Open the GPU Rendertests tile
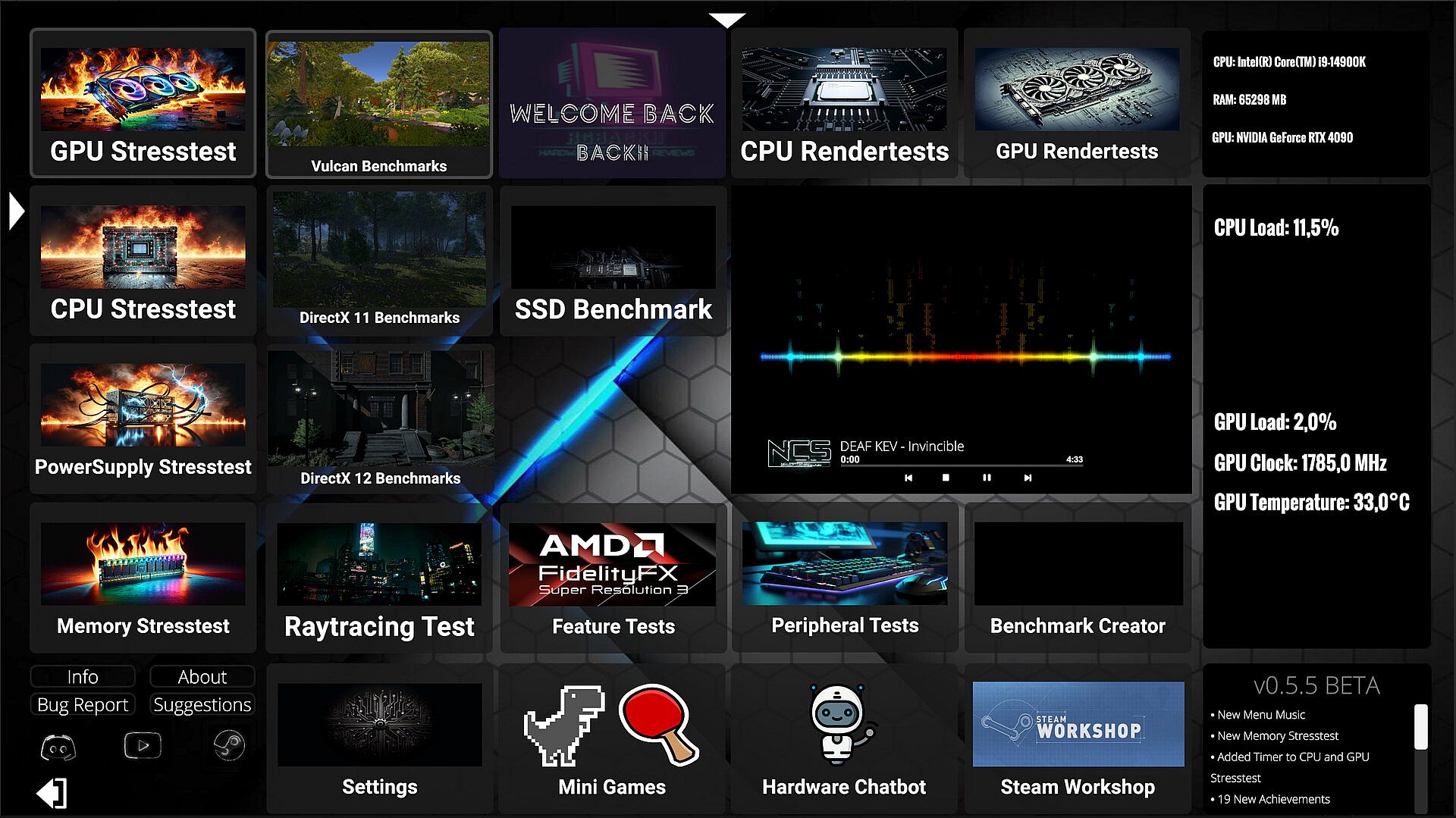Screen dimensions: 1456x818 coord(1077,104)
